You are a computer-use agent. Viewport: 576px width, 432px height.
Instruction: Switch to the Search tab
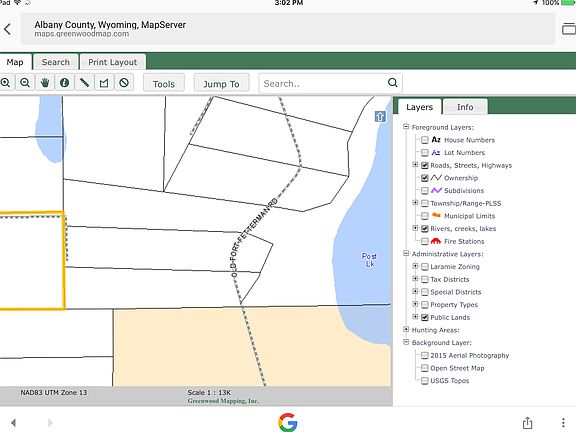[55, 62]
